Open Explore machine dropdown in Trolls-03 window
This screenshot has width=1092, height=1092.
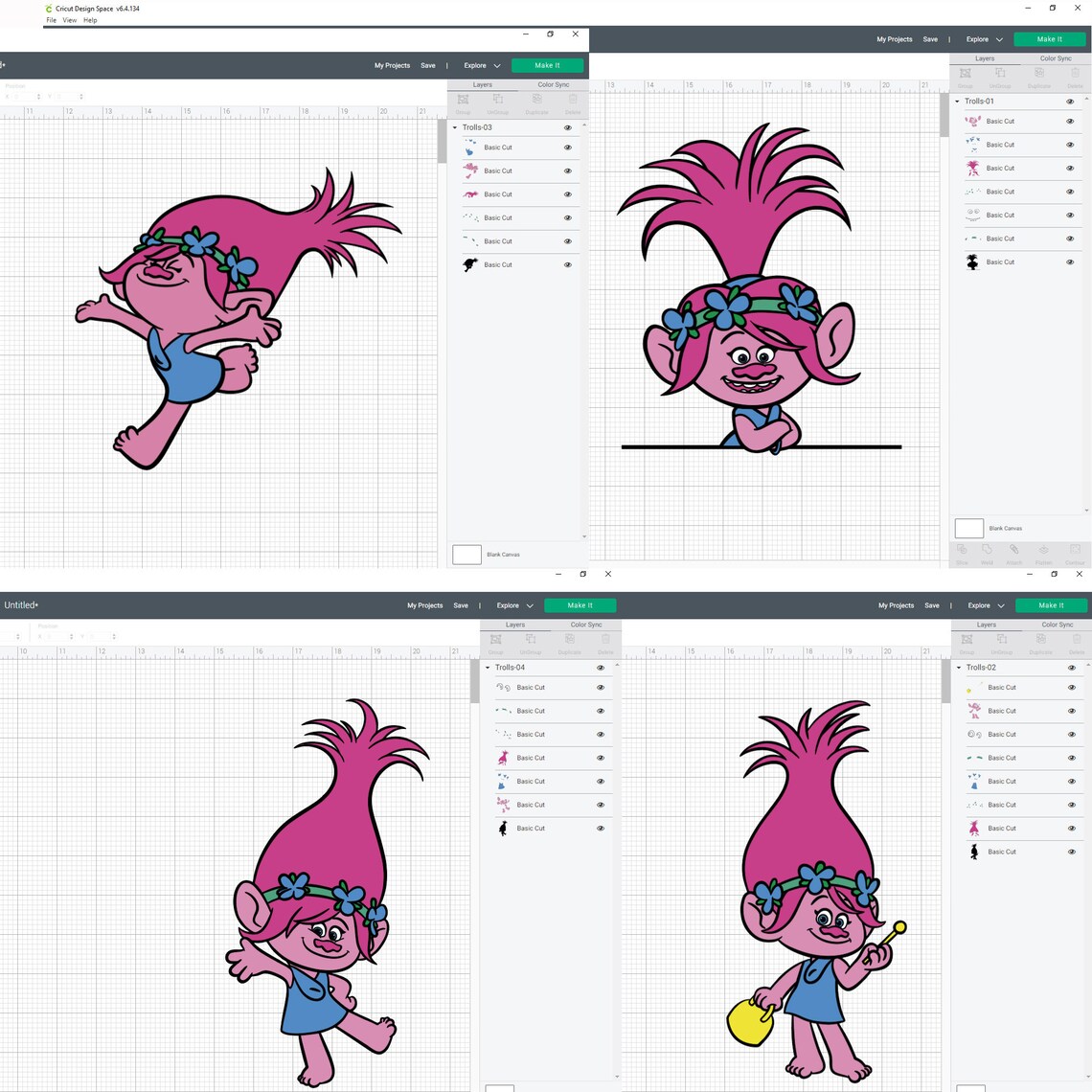482,65
